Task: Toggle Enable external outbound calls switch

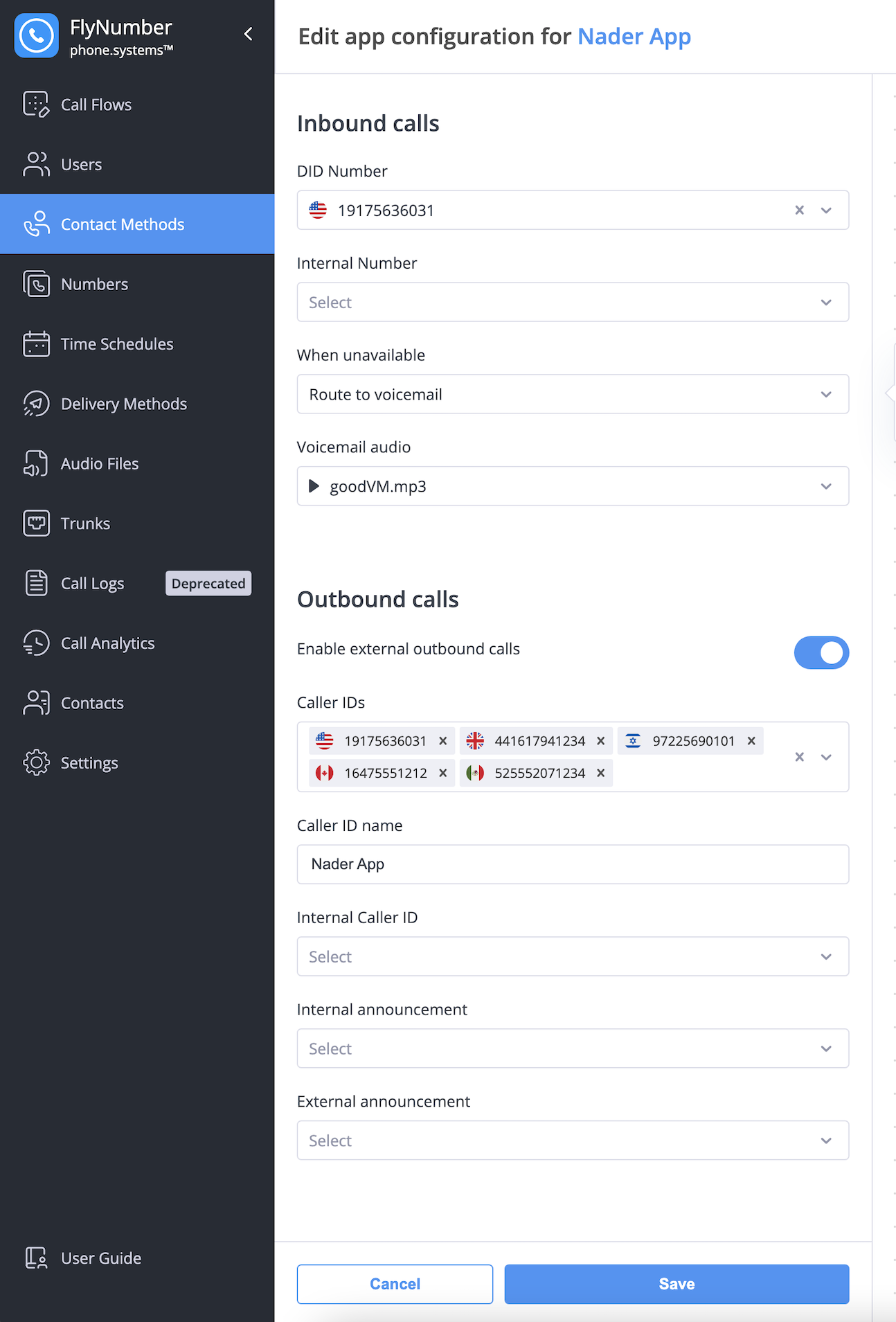Action: tap(821, 652)
